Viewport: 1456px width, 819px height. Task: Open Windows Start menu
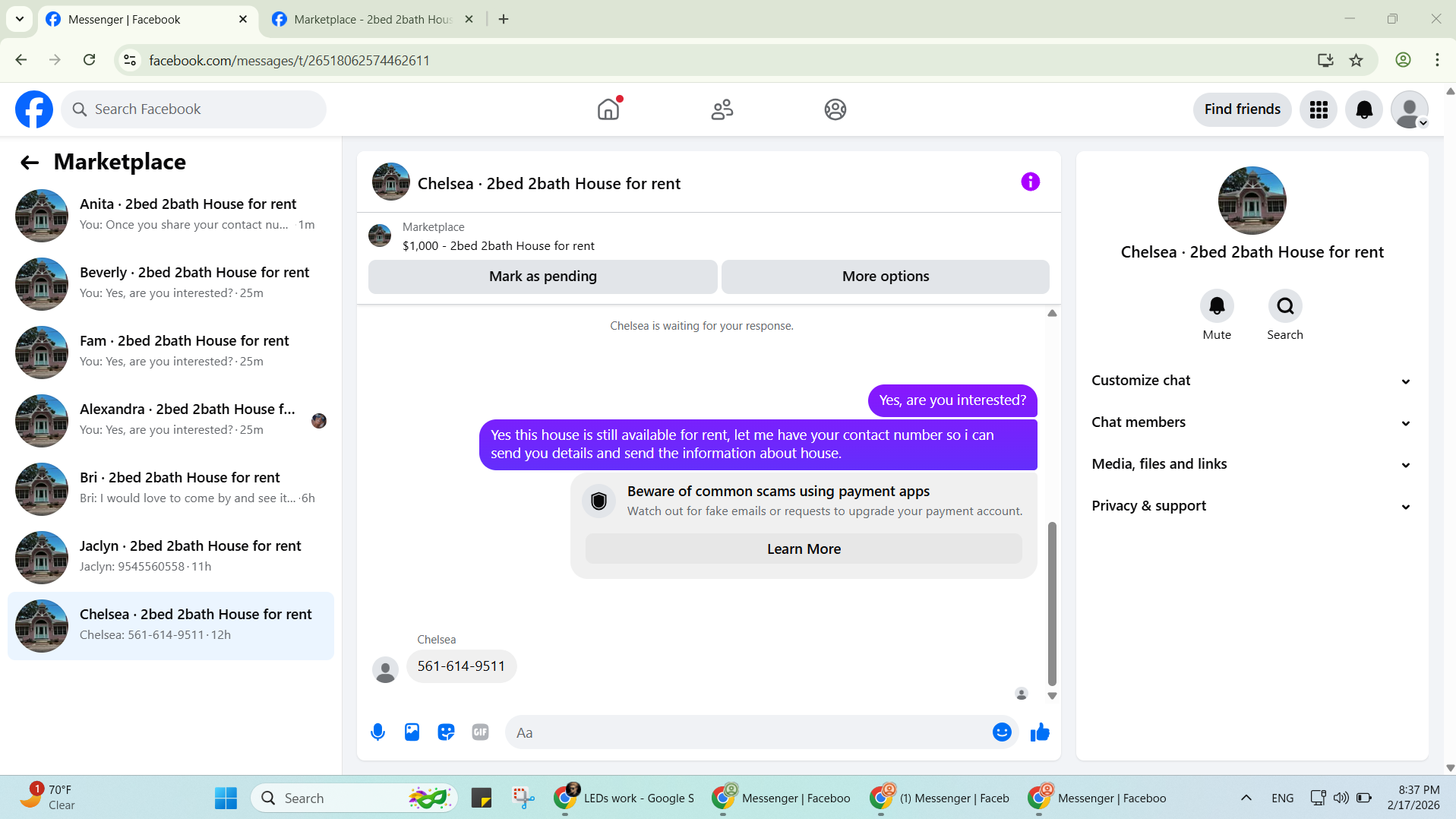coord(226,798)
